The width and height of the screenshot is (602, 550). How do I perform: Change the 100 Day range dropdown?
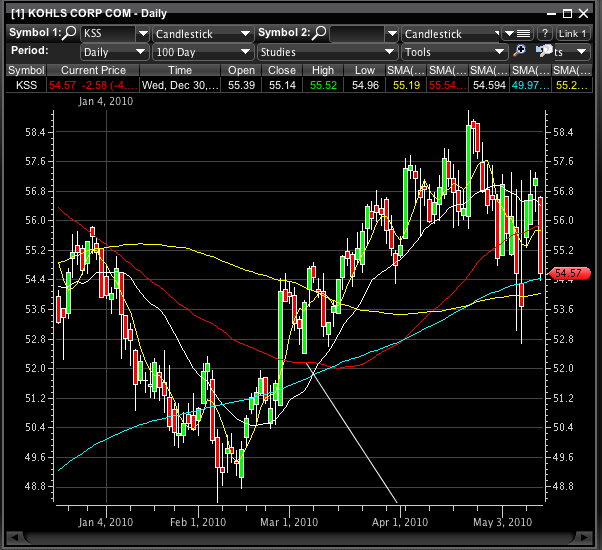tap(203, 51)
